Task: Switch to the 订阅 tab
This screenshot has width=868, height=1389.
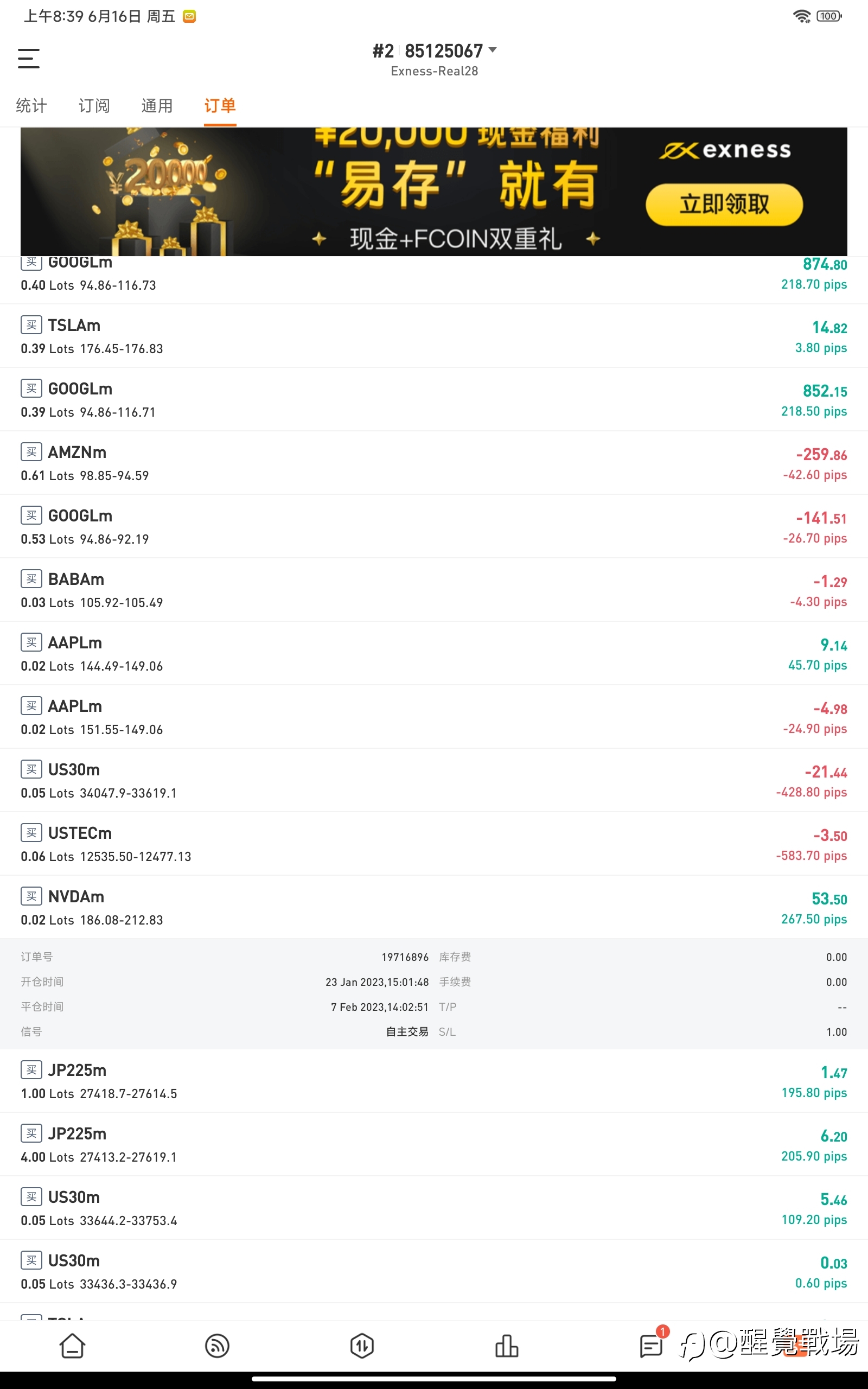Action: click(94, 106)
